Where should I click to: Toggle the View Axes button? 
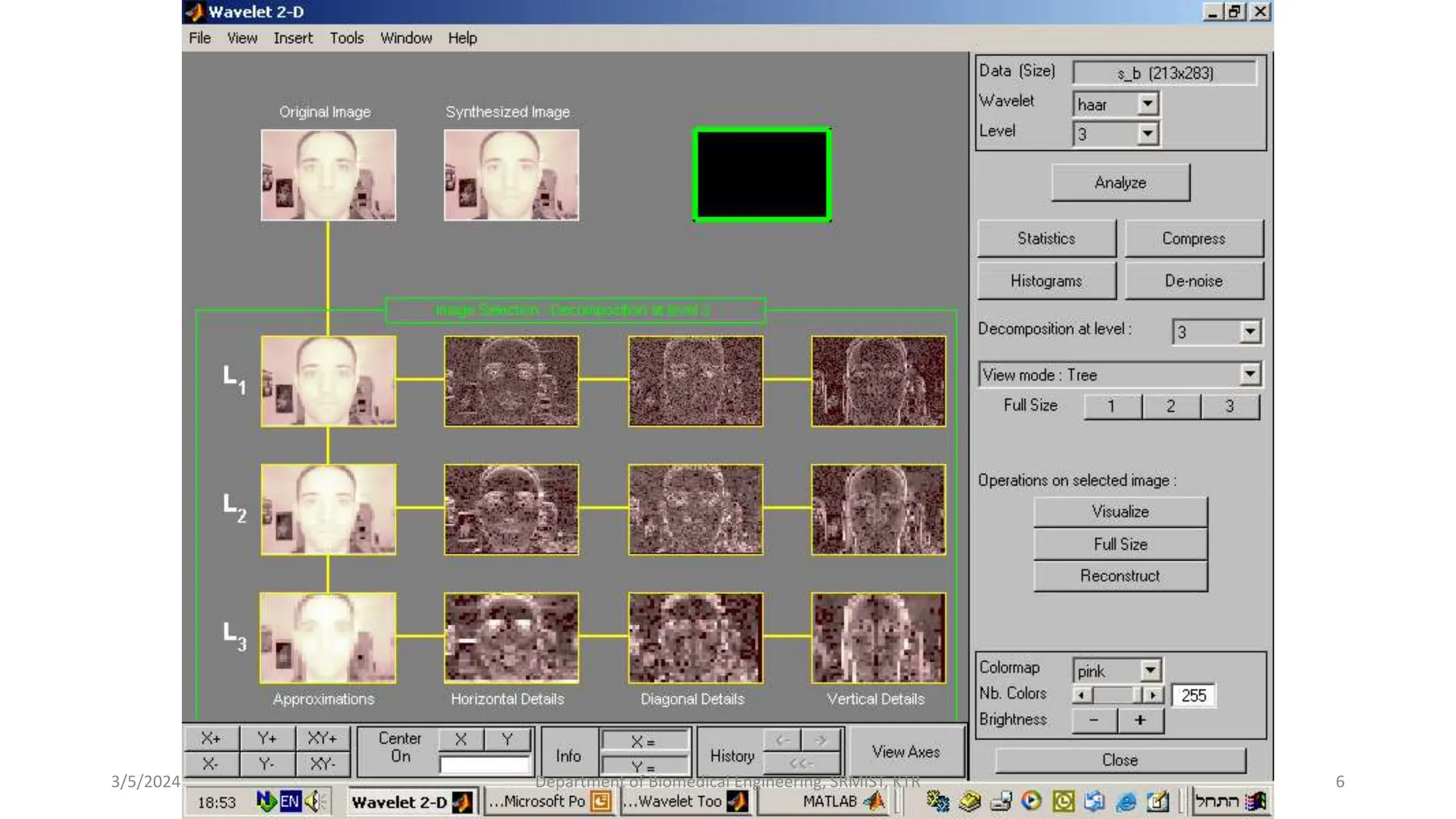click(x=906, y=752)
